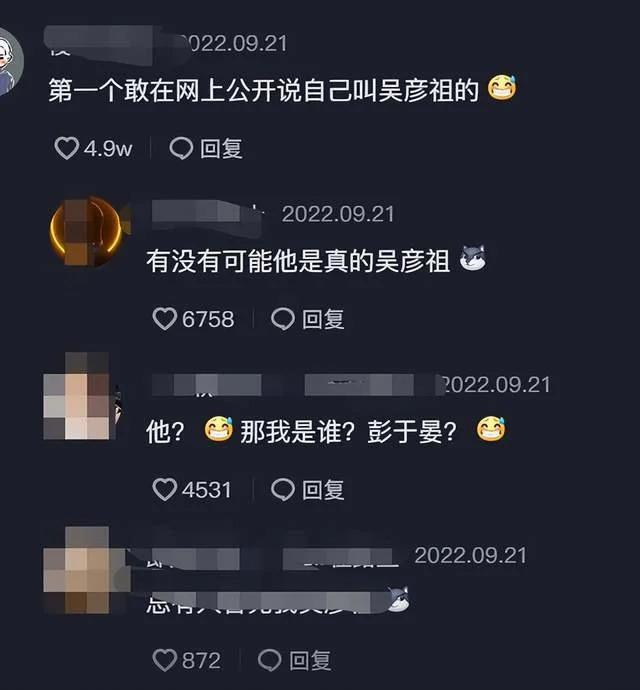Select reply text 有没有可能他是真的吴彦祖
Screen dimensions: 640x690
298,261
